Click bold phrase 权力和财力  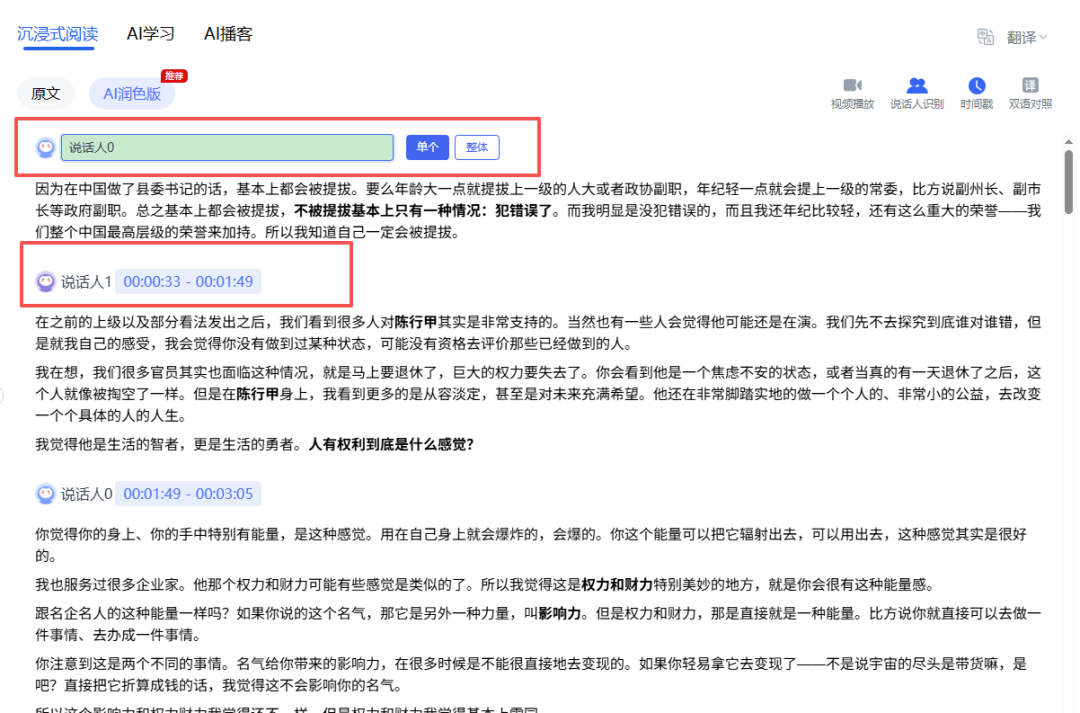click(617, 585)
